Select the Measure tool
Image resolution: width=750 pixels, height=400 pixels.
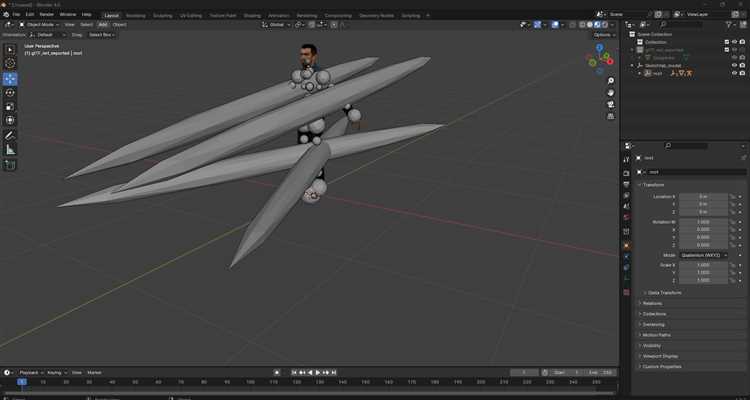[x=10, y=150]
